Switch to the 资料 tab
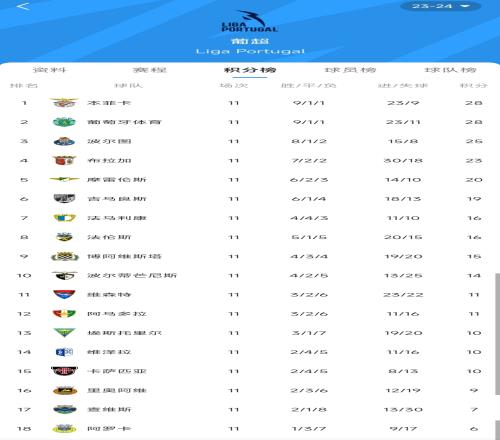Viewport: 500px width, 440px height. click(x=50, y=70)
